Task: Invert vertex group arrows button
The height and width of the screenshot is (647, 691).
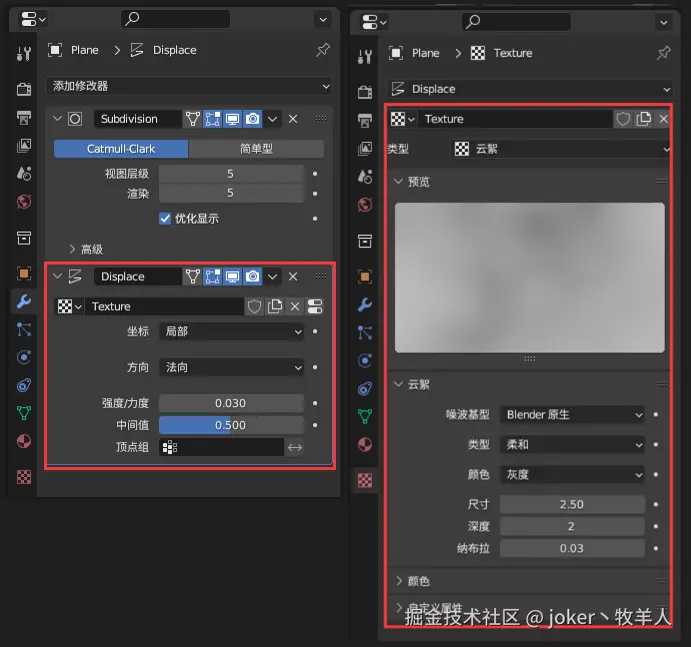Action: (x=295, y=447)
